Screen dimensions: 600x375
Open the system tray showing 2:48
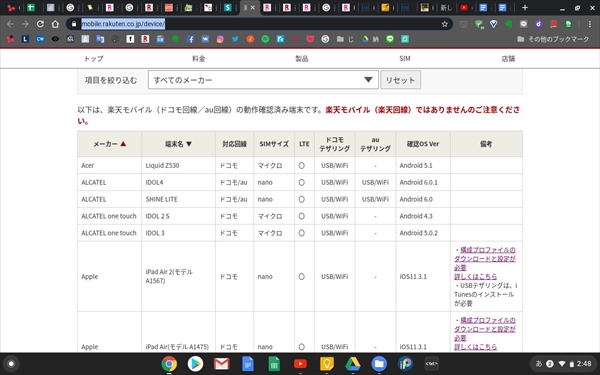563,364
